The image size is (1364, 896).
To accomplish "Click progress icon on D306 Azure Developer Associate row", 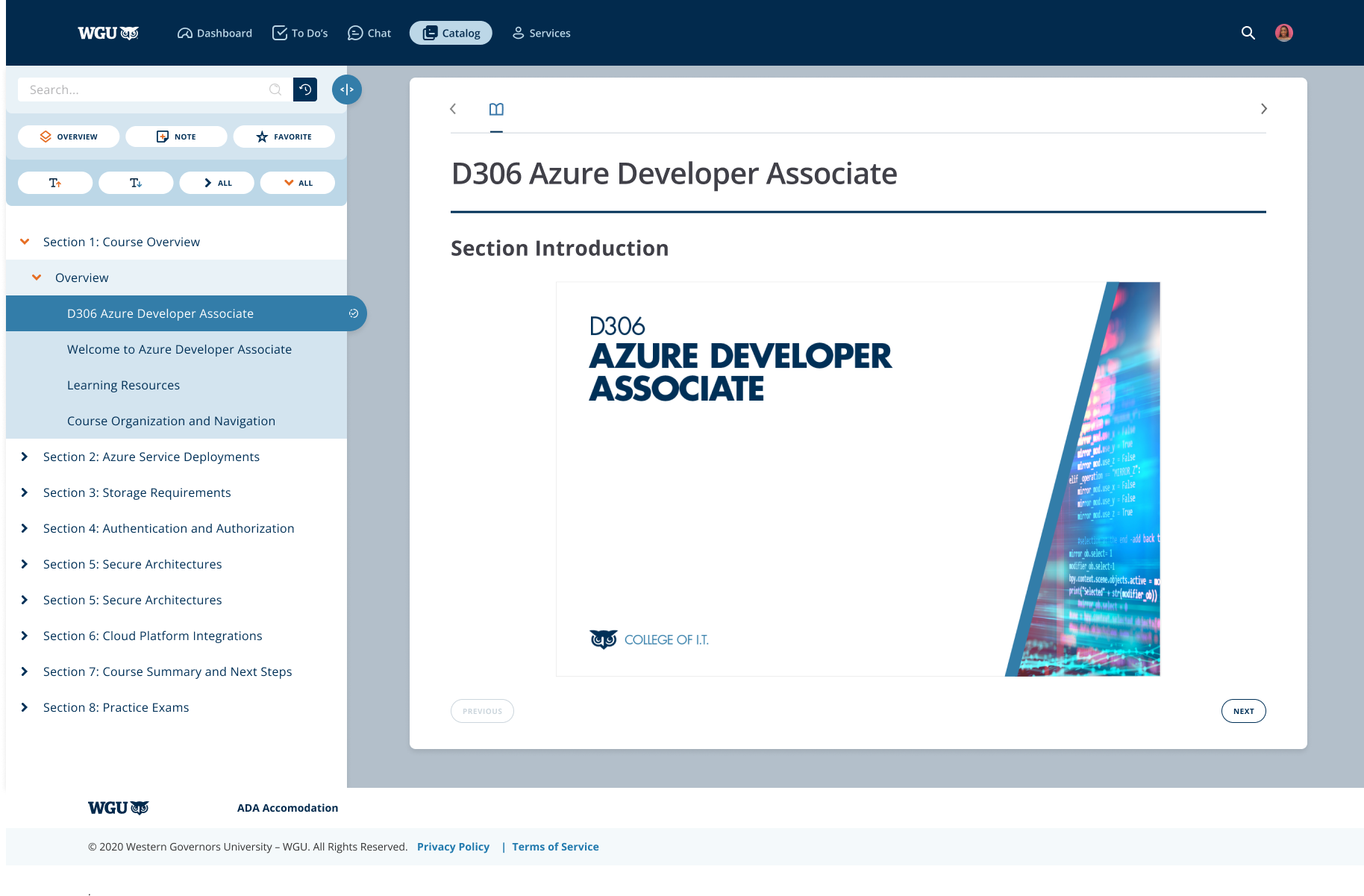I will (x=354, y=313).
